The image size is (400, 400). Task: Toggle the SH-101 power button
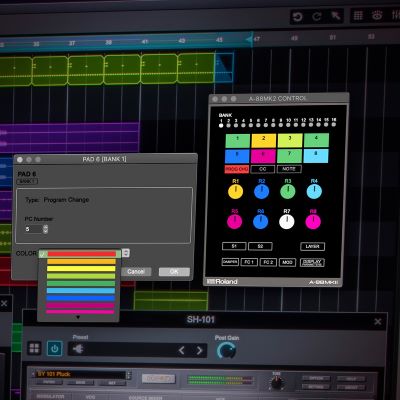[55, 349]
